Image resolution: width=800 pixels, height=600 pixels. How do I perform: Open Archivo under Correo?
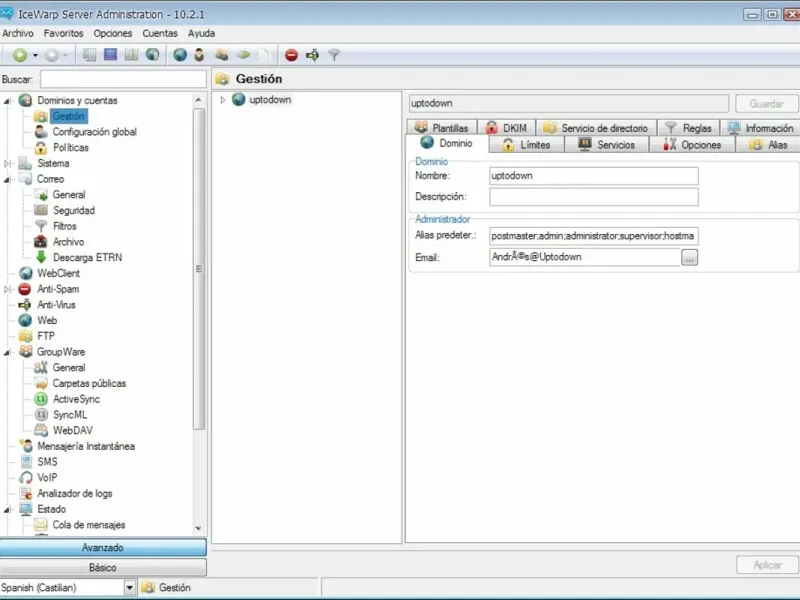[68, 242]
